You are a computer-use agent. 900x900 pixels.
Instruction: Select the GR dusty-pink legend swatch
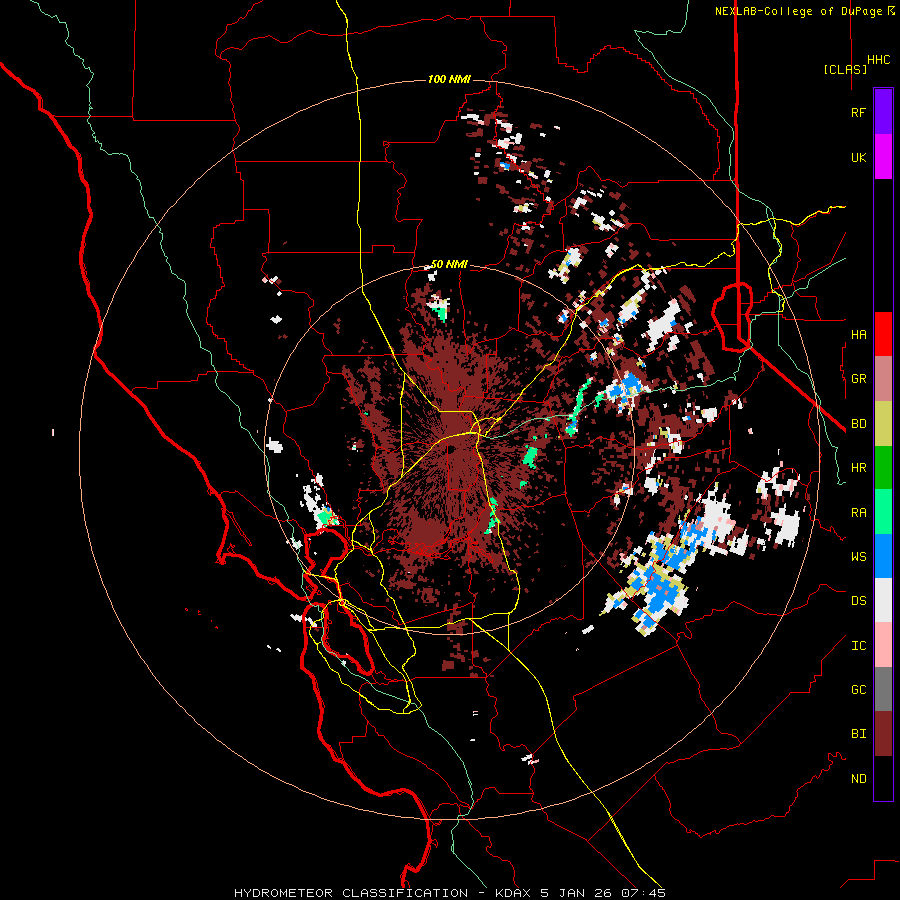[x=883, y=379]
